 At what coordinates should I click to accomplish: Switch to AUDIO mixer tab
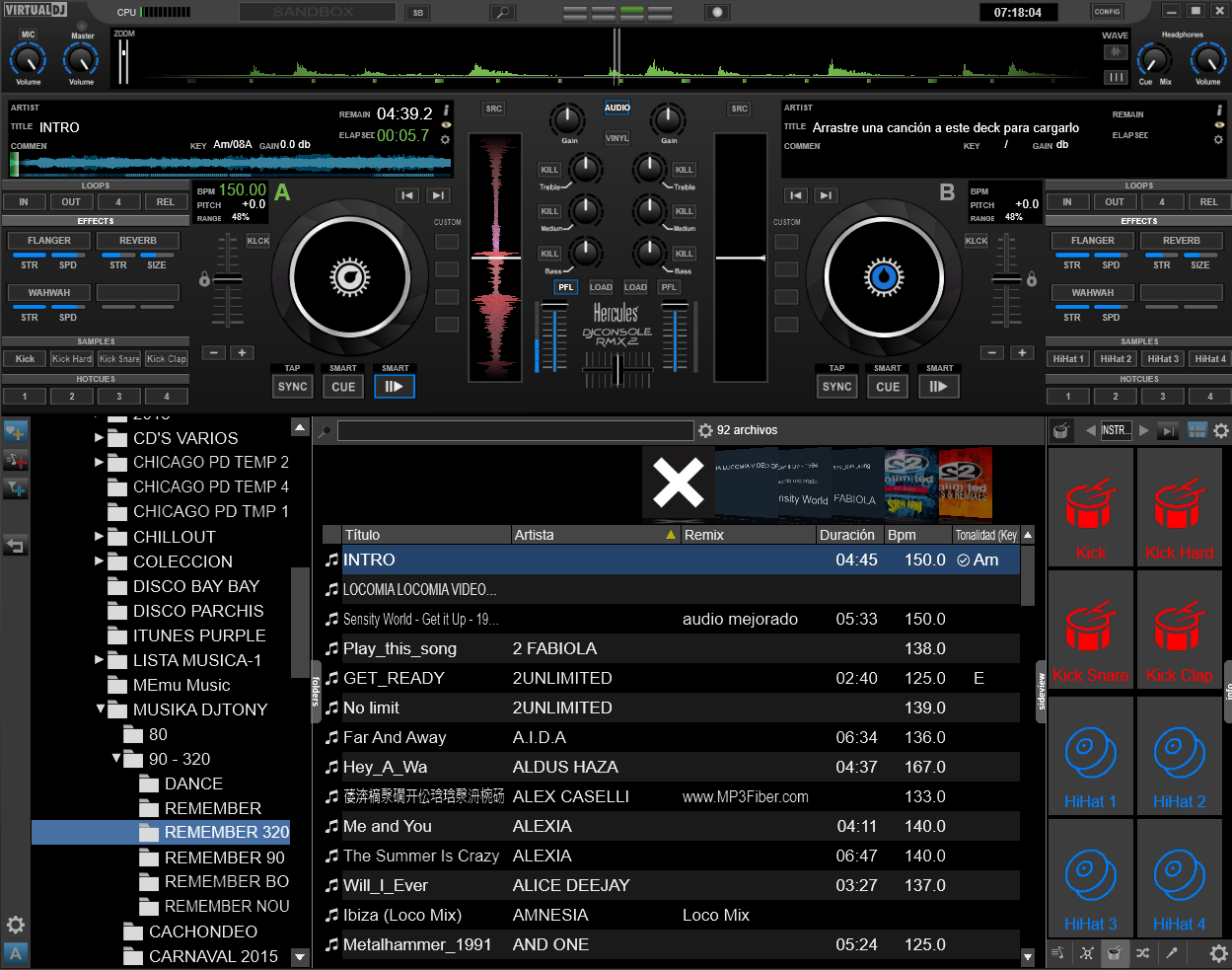(x=617, y=108)
